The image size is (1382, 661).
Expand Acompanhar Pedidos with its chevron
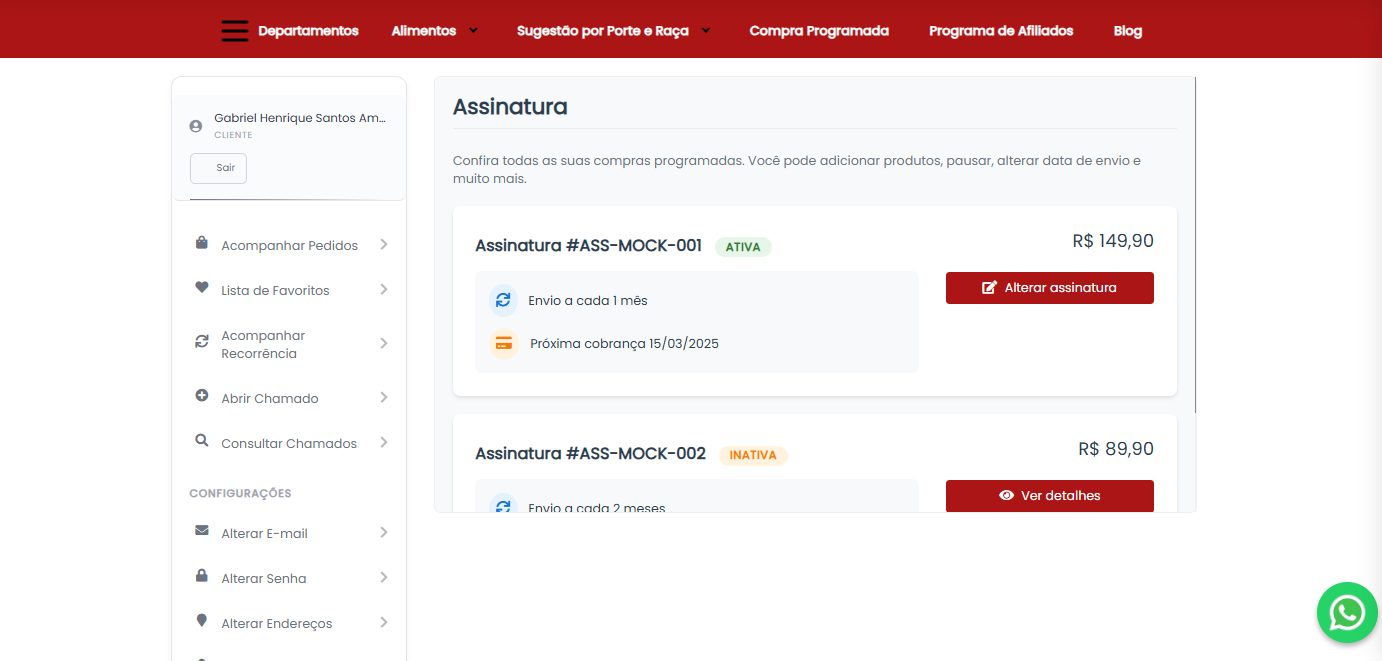tap(384, 244)
